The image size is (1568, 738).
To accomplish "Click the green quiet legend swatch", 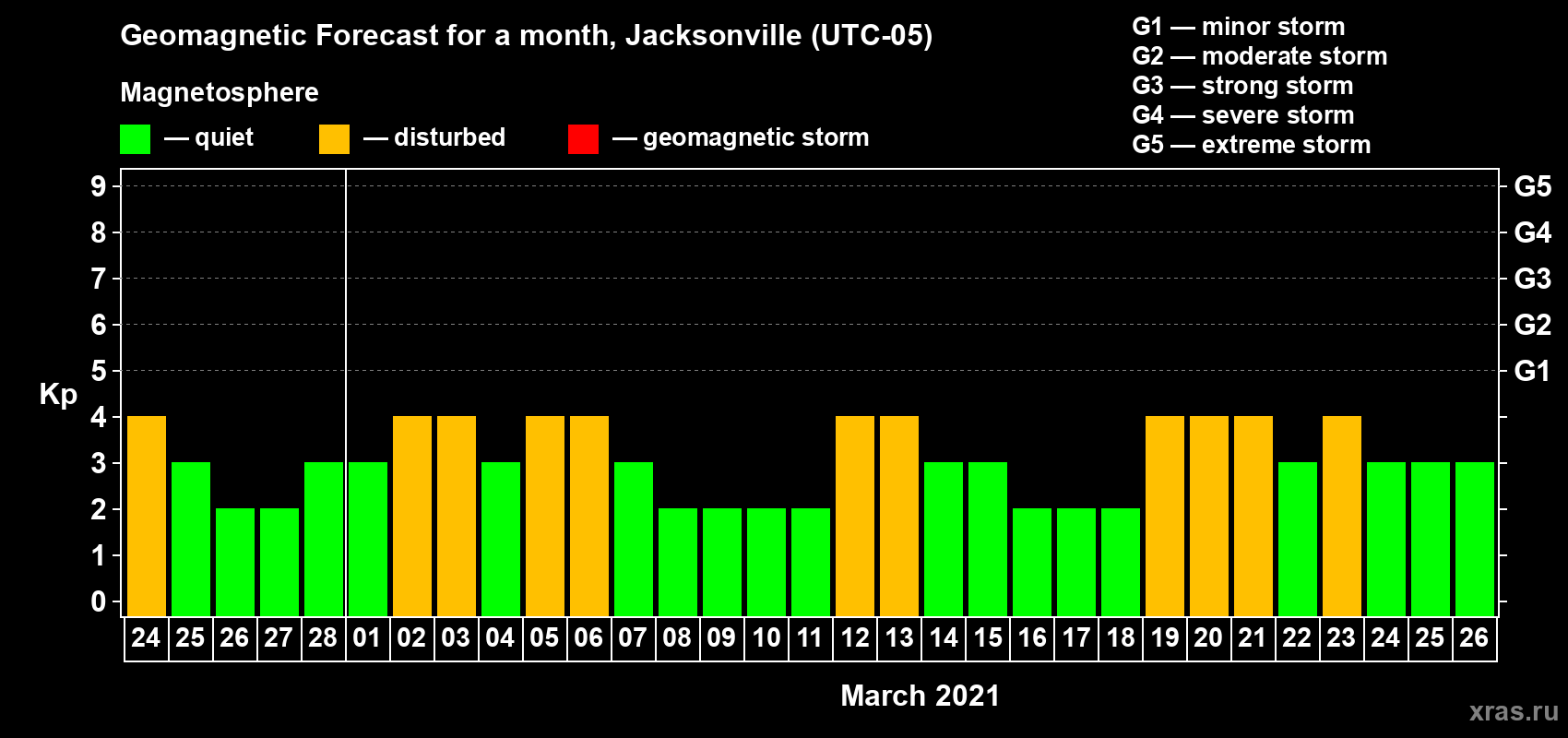I will point(135,139).
